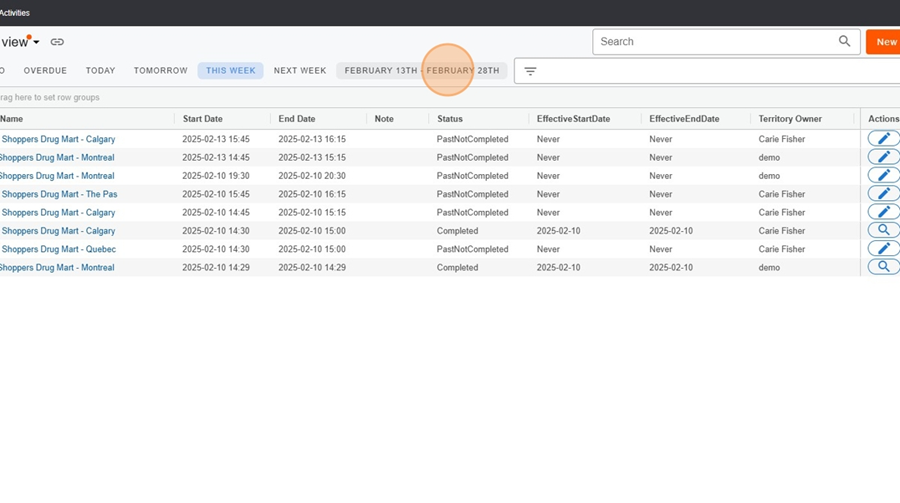This screenshot has height=503, width=900.
Task: Click the End Date cell 2025-02-10 20:30
Action: click(312, 176)
